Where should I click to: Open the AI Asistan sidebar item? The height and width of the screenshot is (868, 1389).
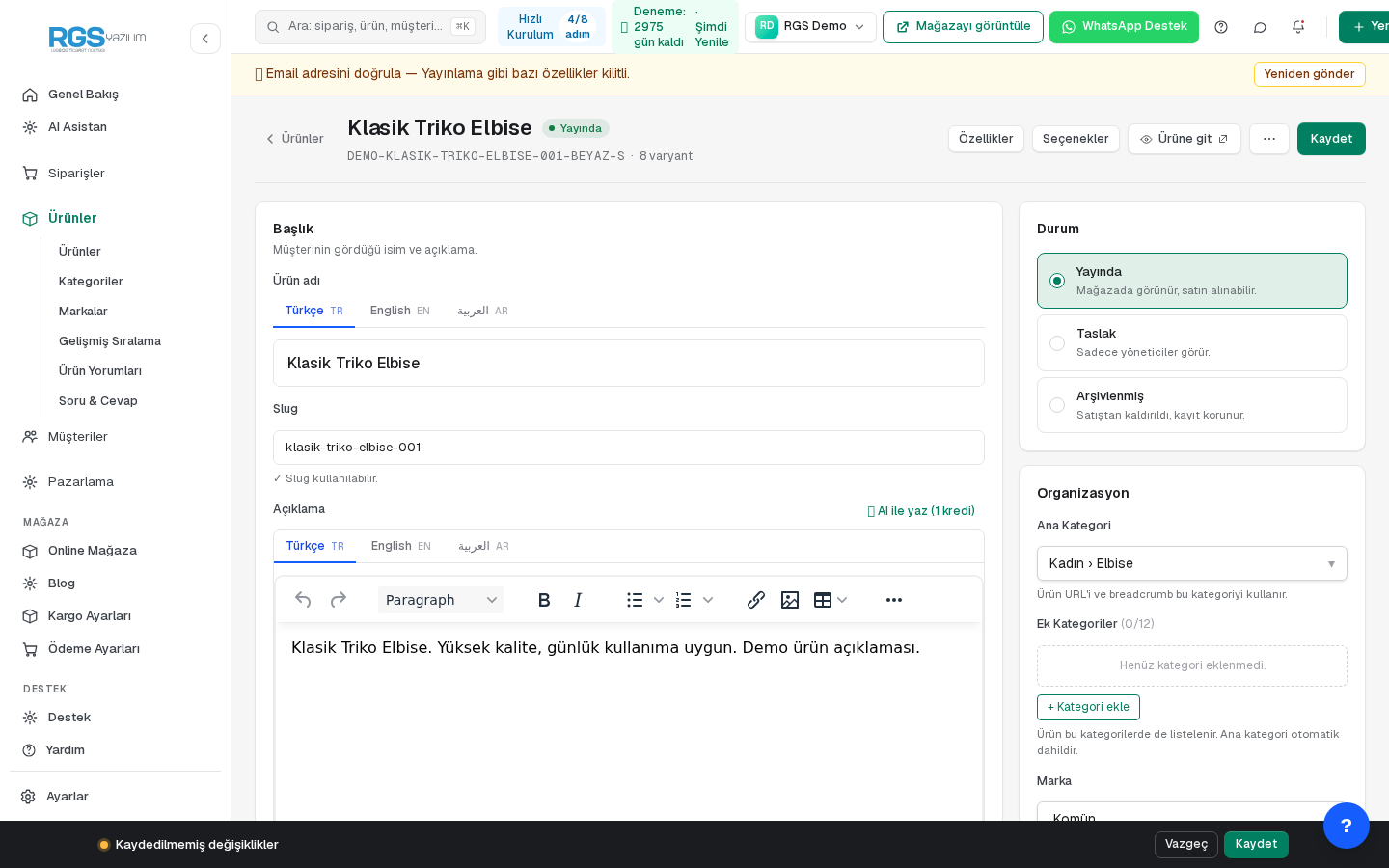[x=77, y=127]
